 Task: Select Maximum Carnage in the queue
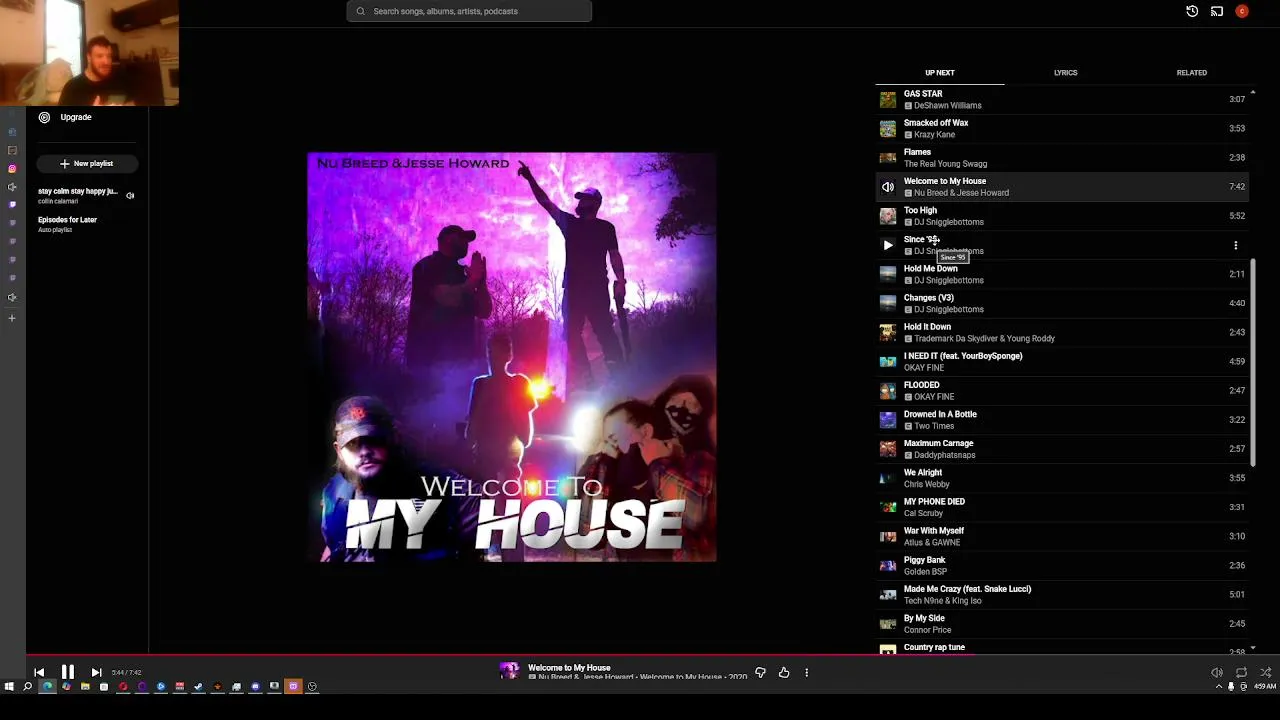tap(1062, 448)
